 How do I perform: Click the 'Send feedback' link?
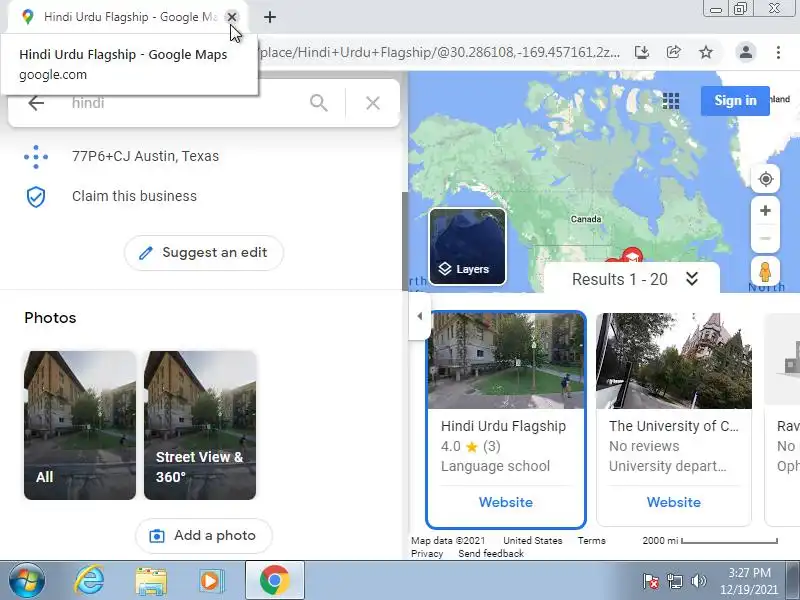[491, 554]
